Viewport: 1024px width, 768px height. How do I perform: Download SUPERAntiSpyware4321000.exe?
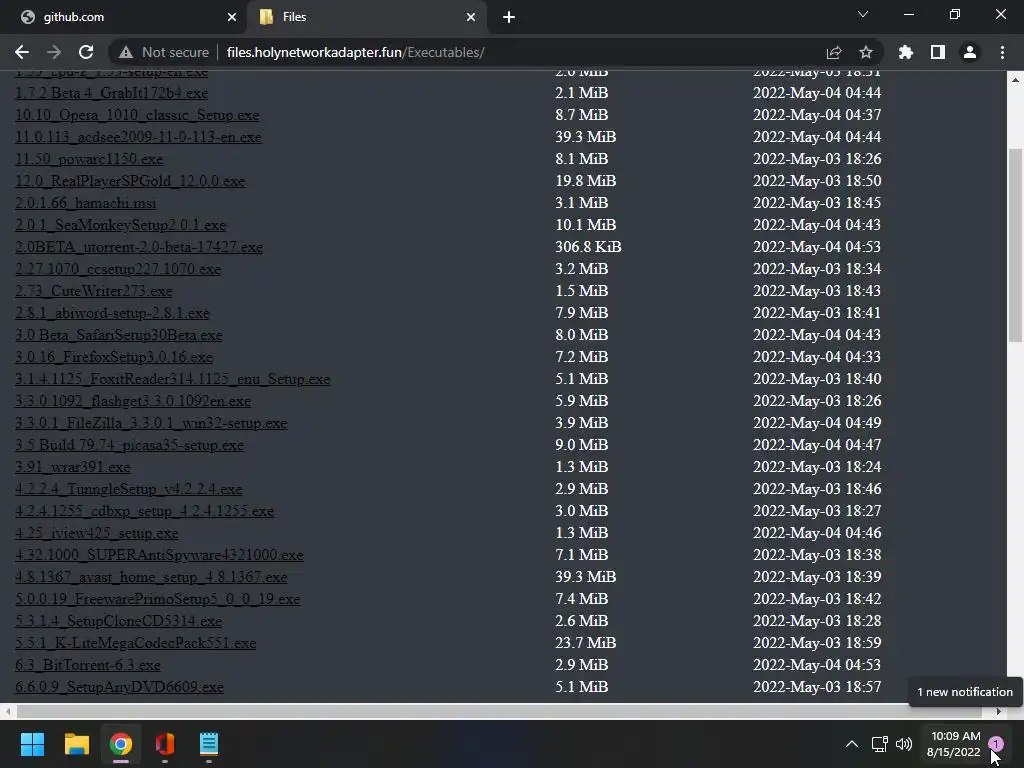(159, 555)
